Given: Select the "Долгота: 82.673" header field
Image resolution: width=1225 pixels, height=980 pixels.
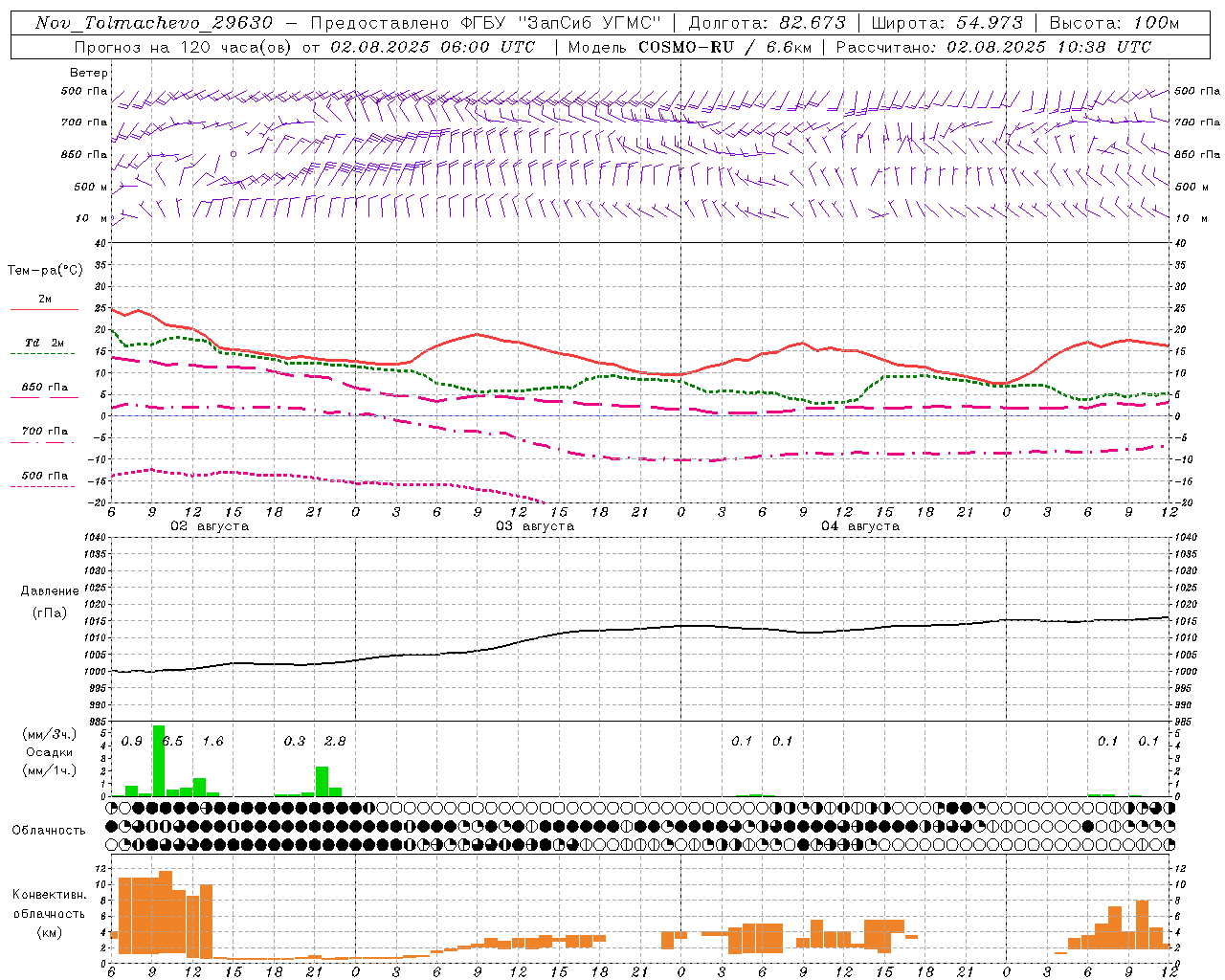Looking at the screenshot, I should [x=768, y=23].
